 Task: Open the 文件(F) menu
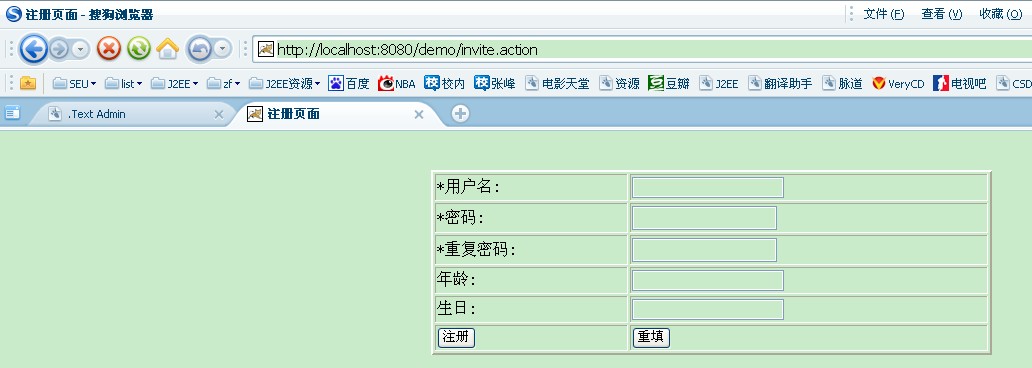pyautogui.click(x=884, y=14)
